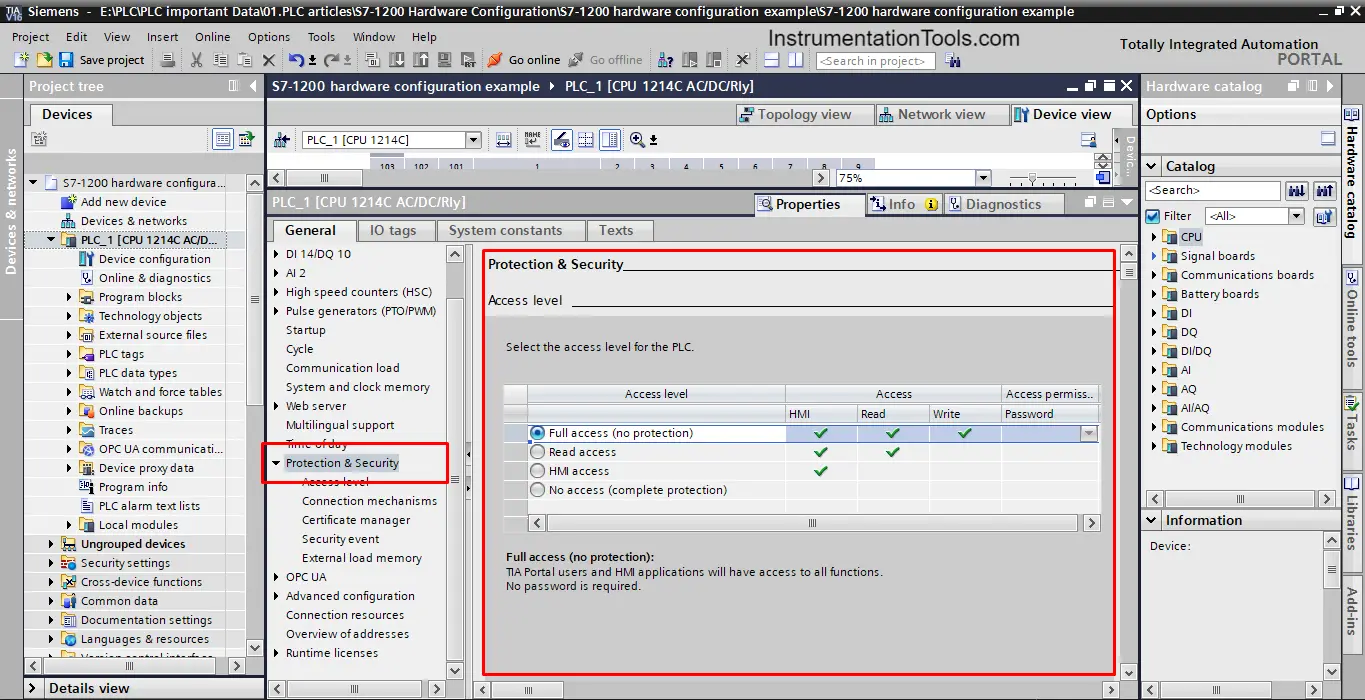Click the Zoom magnifier icon in device toolbar

pyautogui.click(x=637, y=140)
